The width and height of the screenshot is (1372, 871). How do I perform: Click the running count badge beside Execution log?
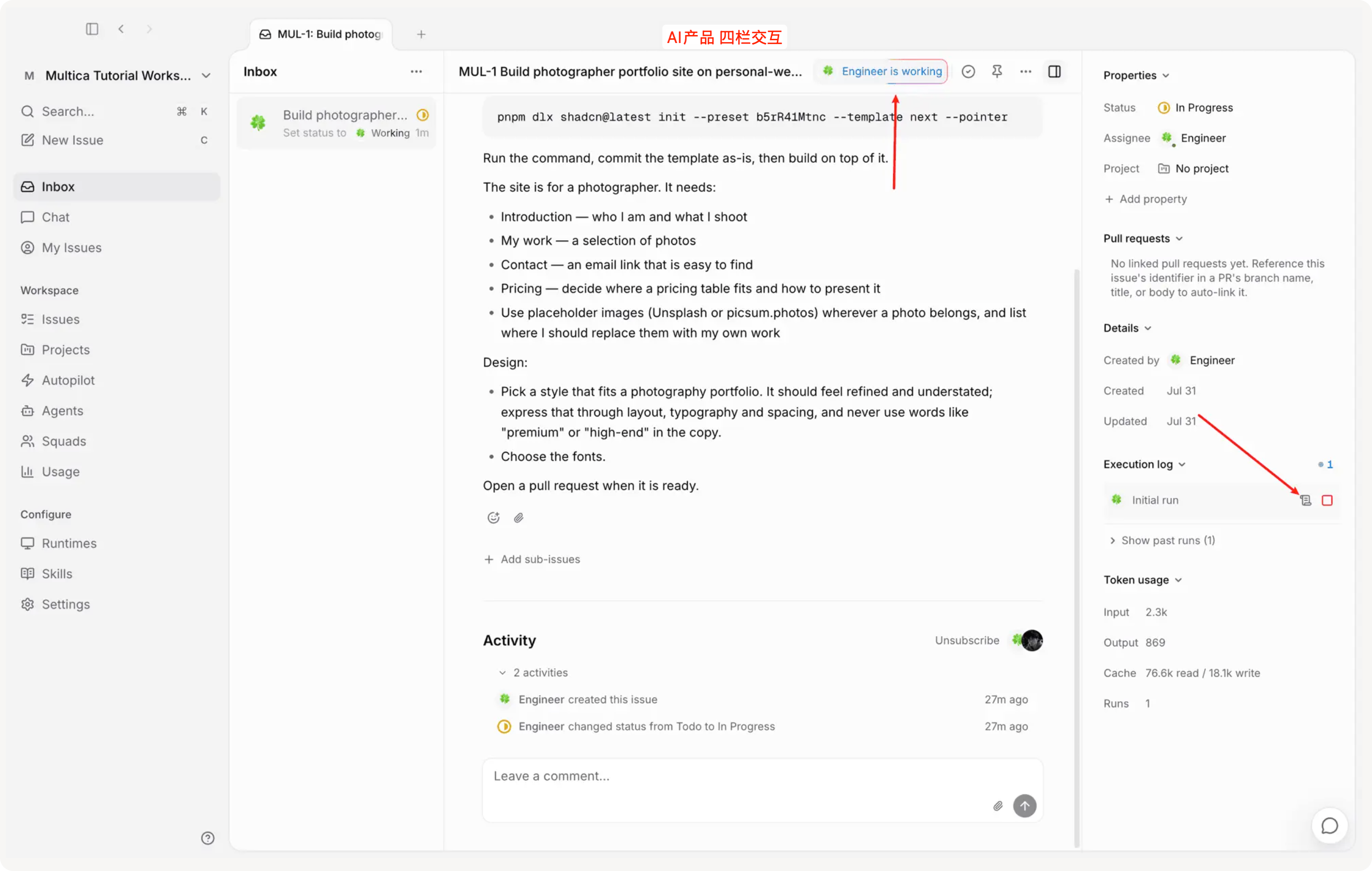pos(1325,464)
